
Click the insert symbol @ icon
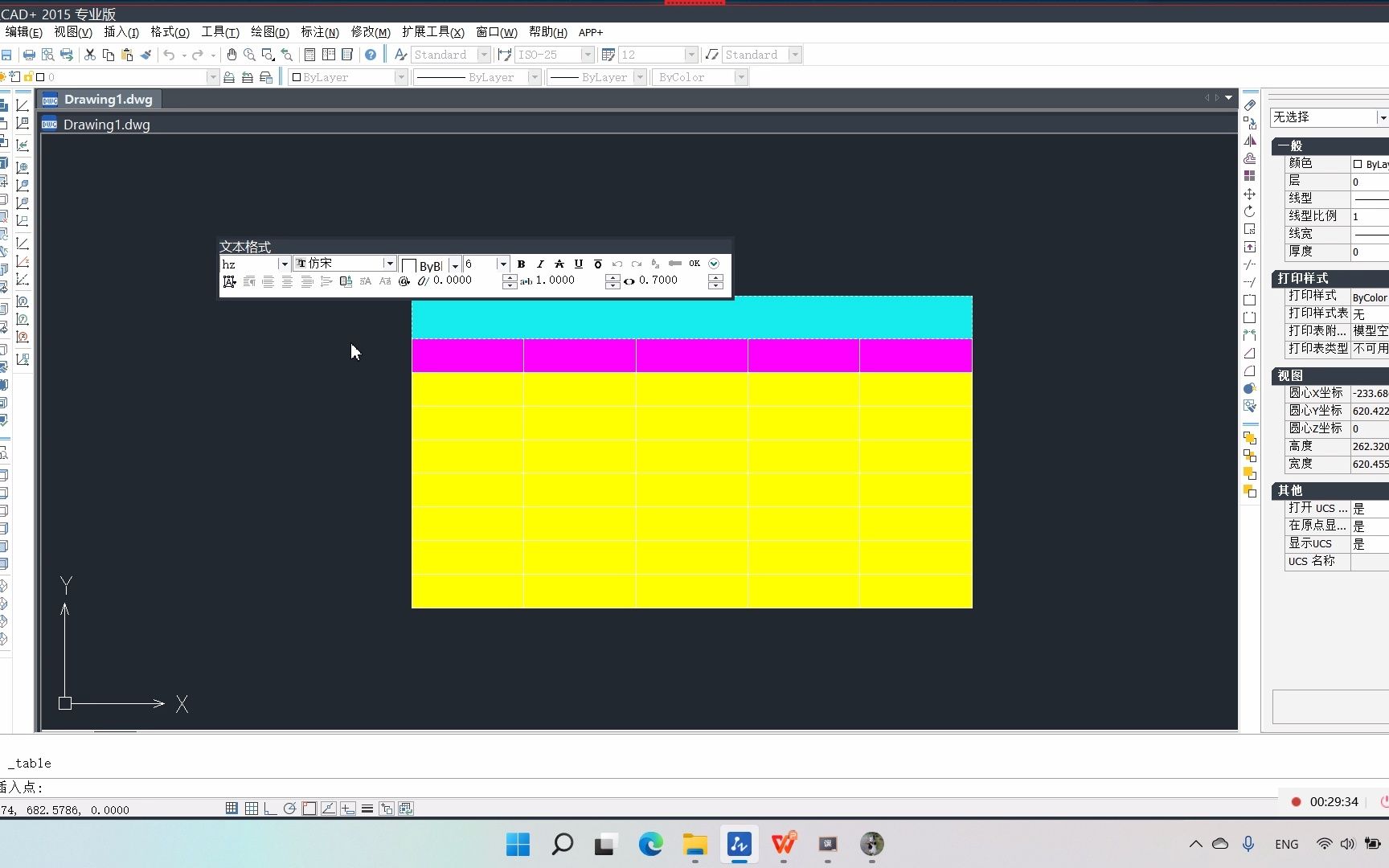point(404,281)
